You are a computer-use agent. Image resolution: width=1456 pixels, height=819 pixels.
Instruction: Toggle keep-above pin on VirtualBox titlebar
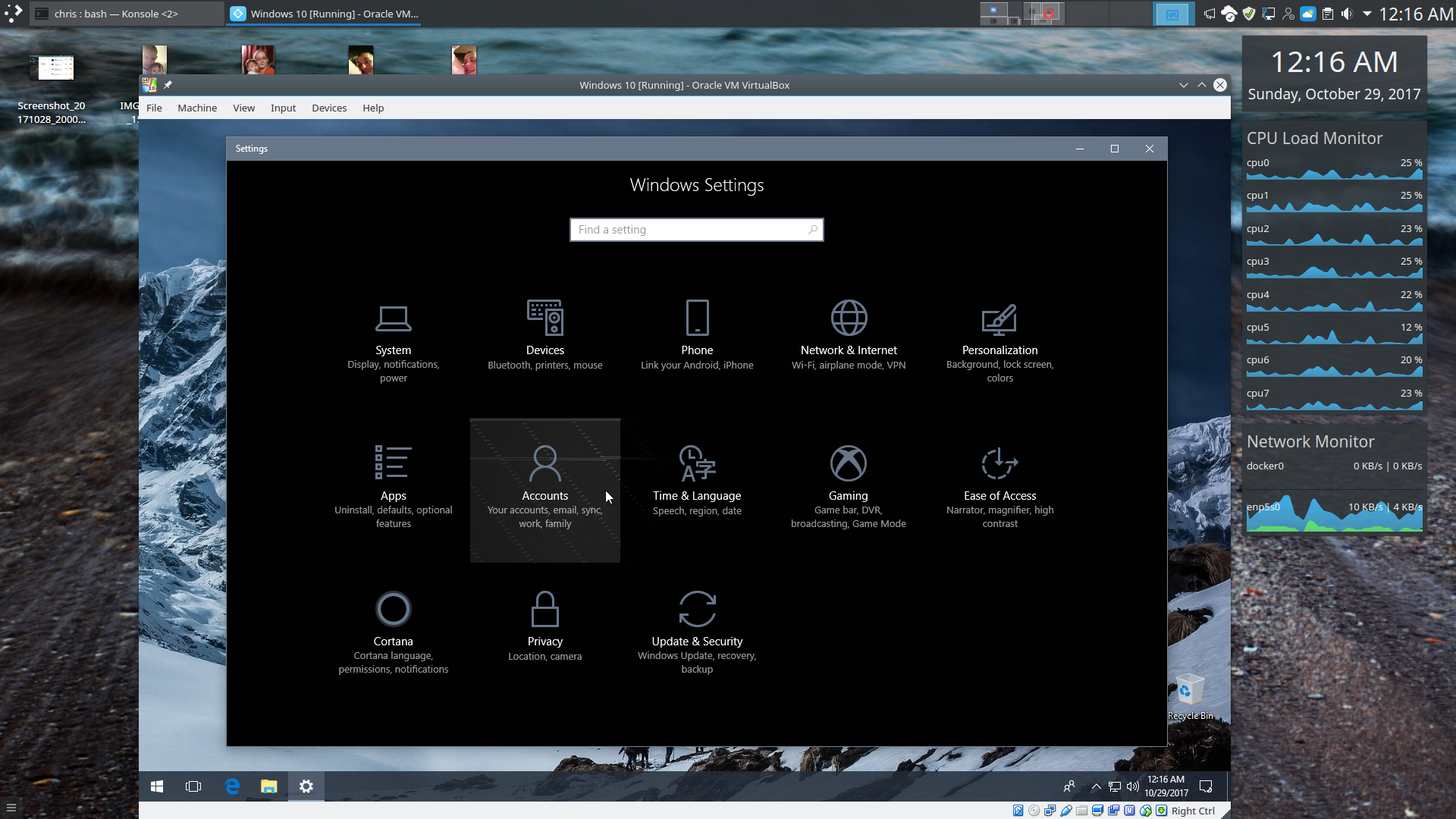[x=168, y=85]
